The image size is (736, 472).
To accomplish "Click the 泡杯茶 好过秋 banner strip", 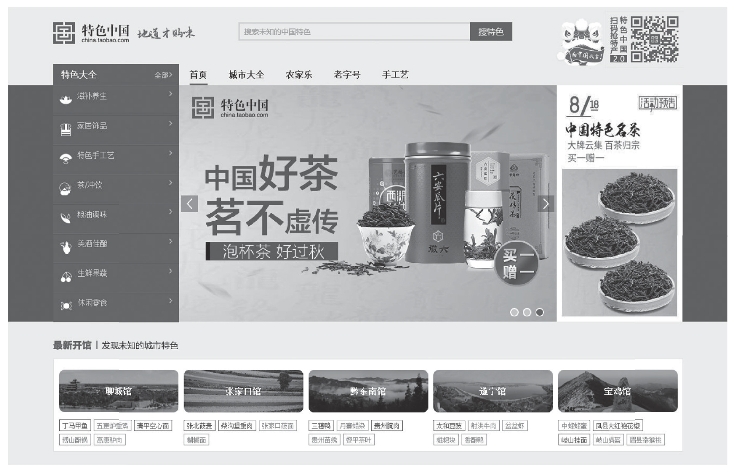I will coord(272,251).
